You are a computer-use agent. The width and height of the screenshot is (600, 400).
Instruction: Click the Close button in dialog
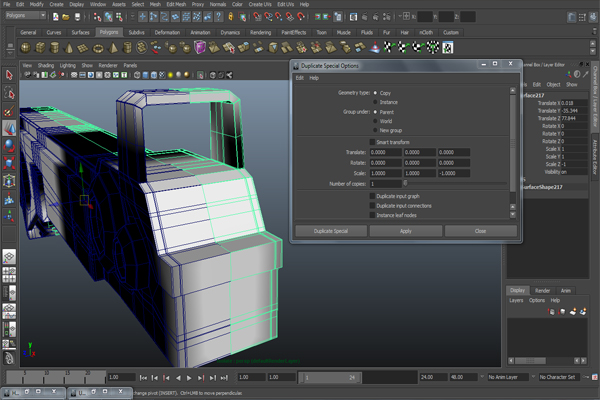point(481,231)
